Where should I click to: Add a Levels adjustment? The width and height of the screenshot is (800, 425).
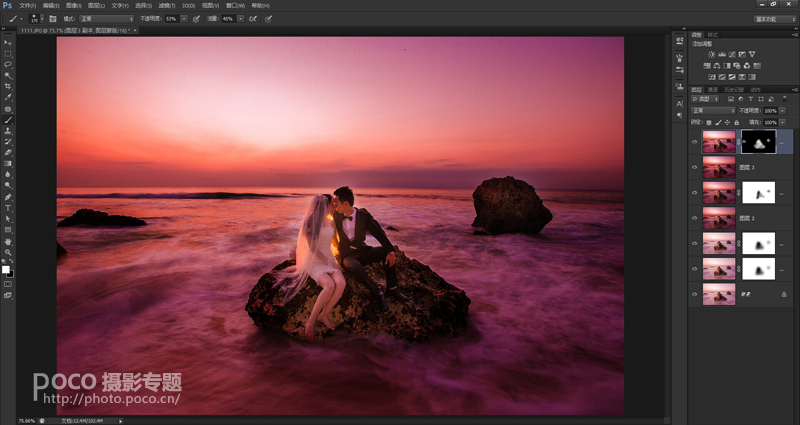722,54
